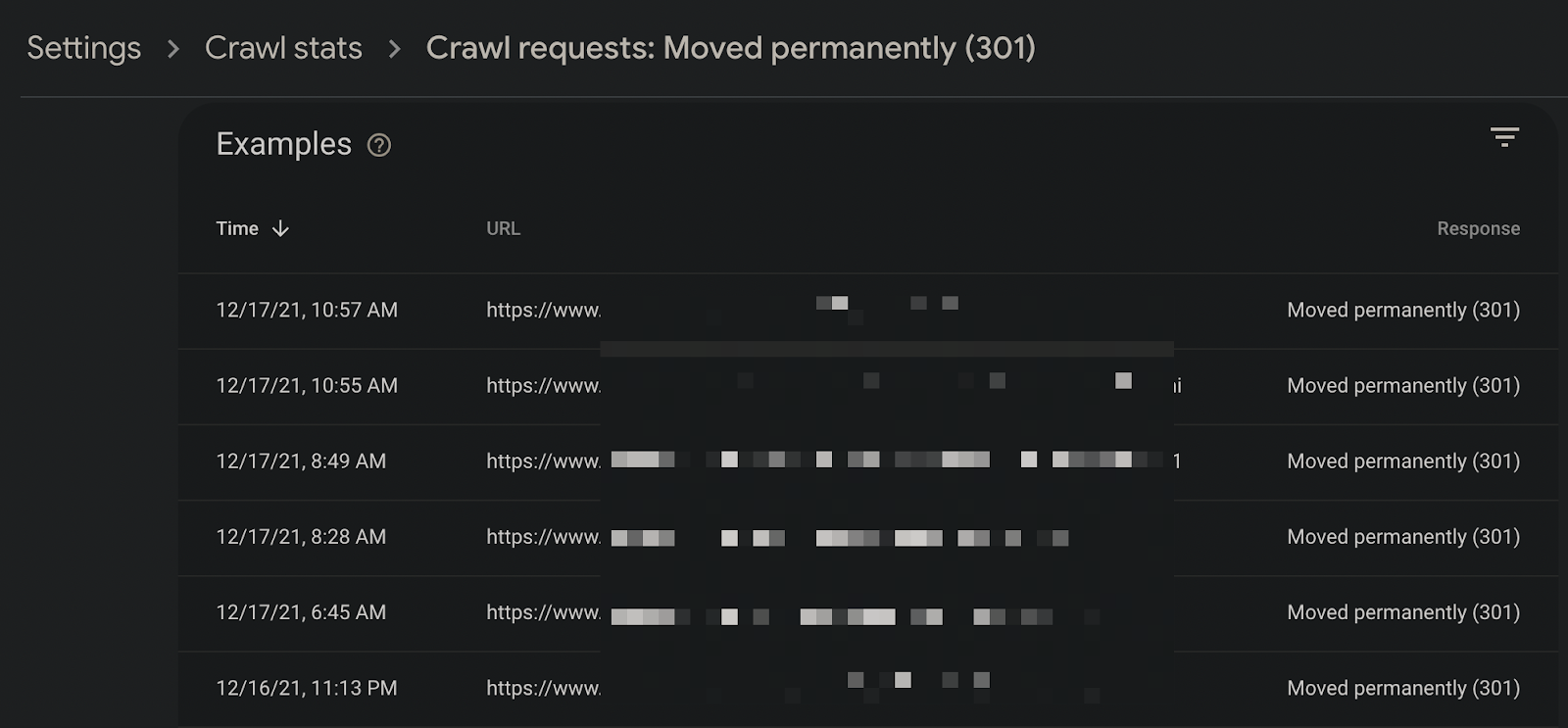Open the 12/17/21, 10:57 AM crawl row

(868, 311)
